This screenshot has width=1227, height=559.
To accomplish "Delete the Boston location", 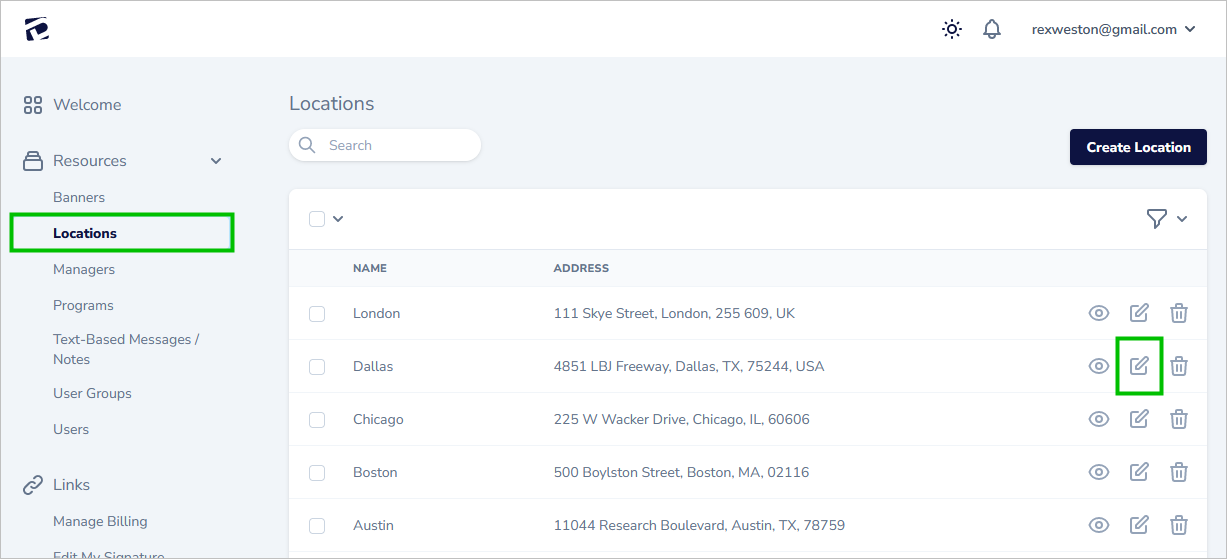I will click(x=1179, y=472).
